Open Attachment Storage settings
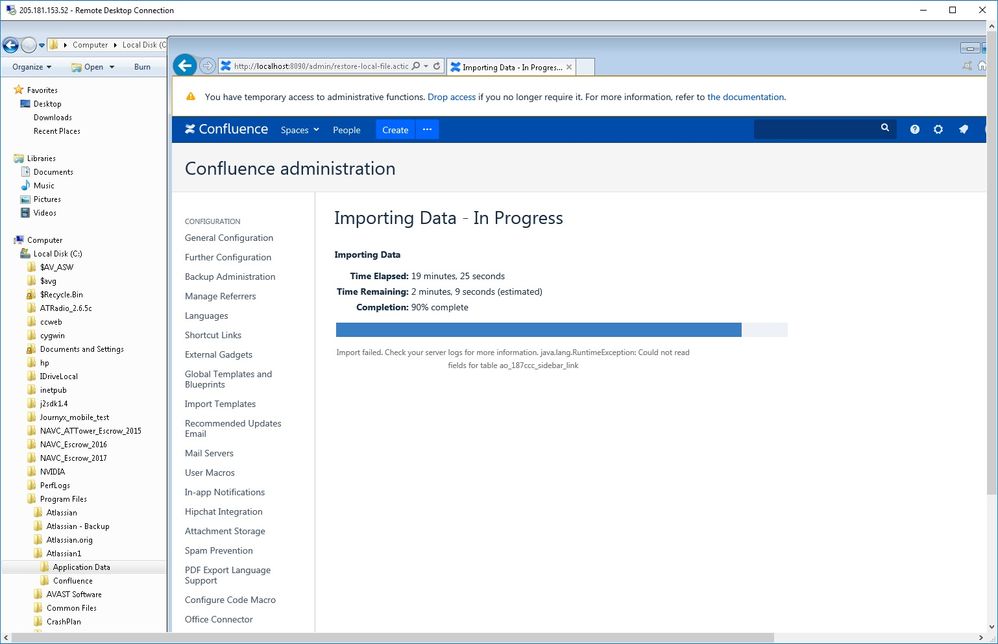The width and height of the screenshot is (998, 644). pos(225,531)
